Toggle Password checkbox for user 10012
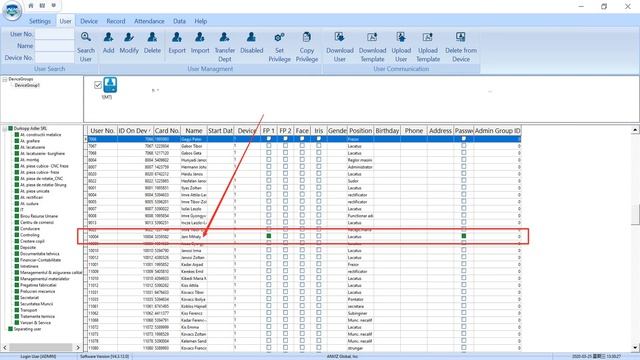640x360 pixels. tap(464, 257)
